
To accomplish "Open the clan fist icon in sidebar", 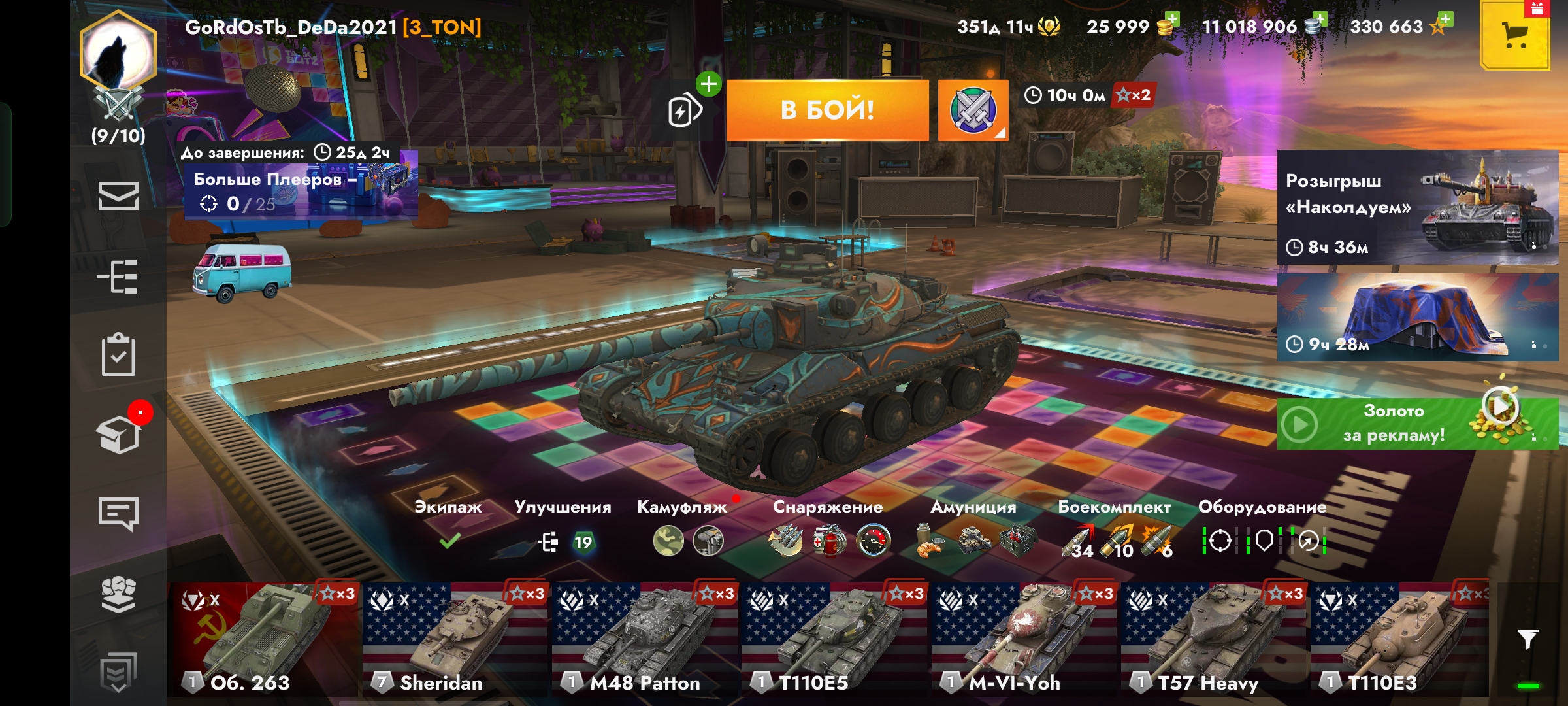I will pos(118,594).
